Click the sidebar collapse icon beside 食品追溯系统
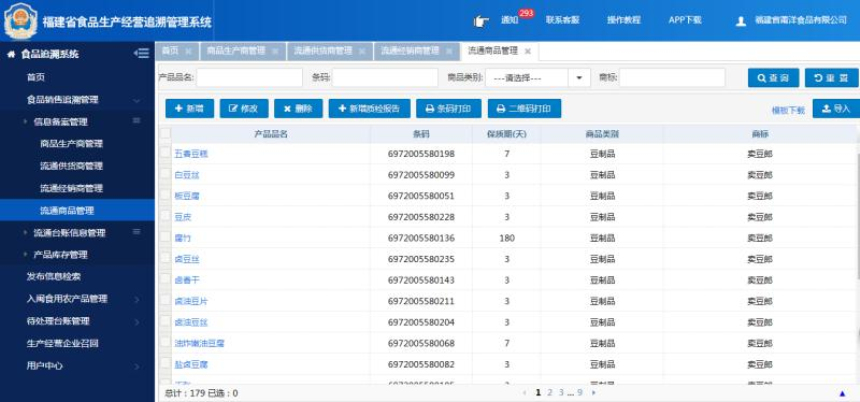Screen dimensions: 860x402 [141, 54]
